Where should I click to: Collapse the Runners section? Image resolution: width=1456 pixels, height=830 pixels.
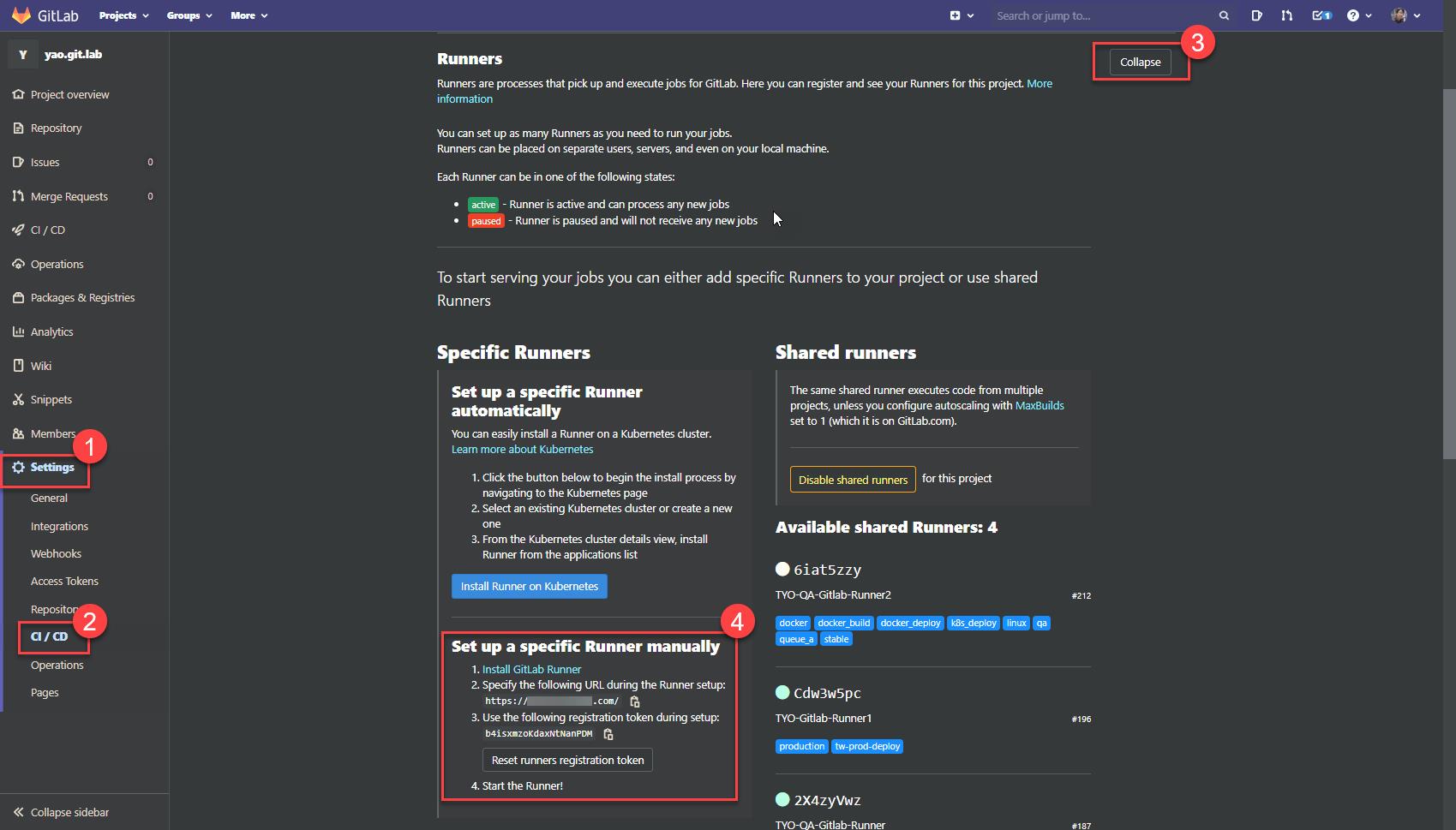pyautogui.click(x=1140, y=63)
